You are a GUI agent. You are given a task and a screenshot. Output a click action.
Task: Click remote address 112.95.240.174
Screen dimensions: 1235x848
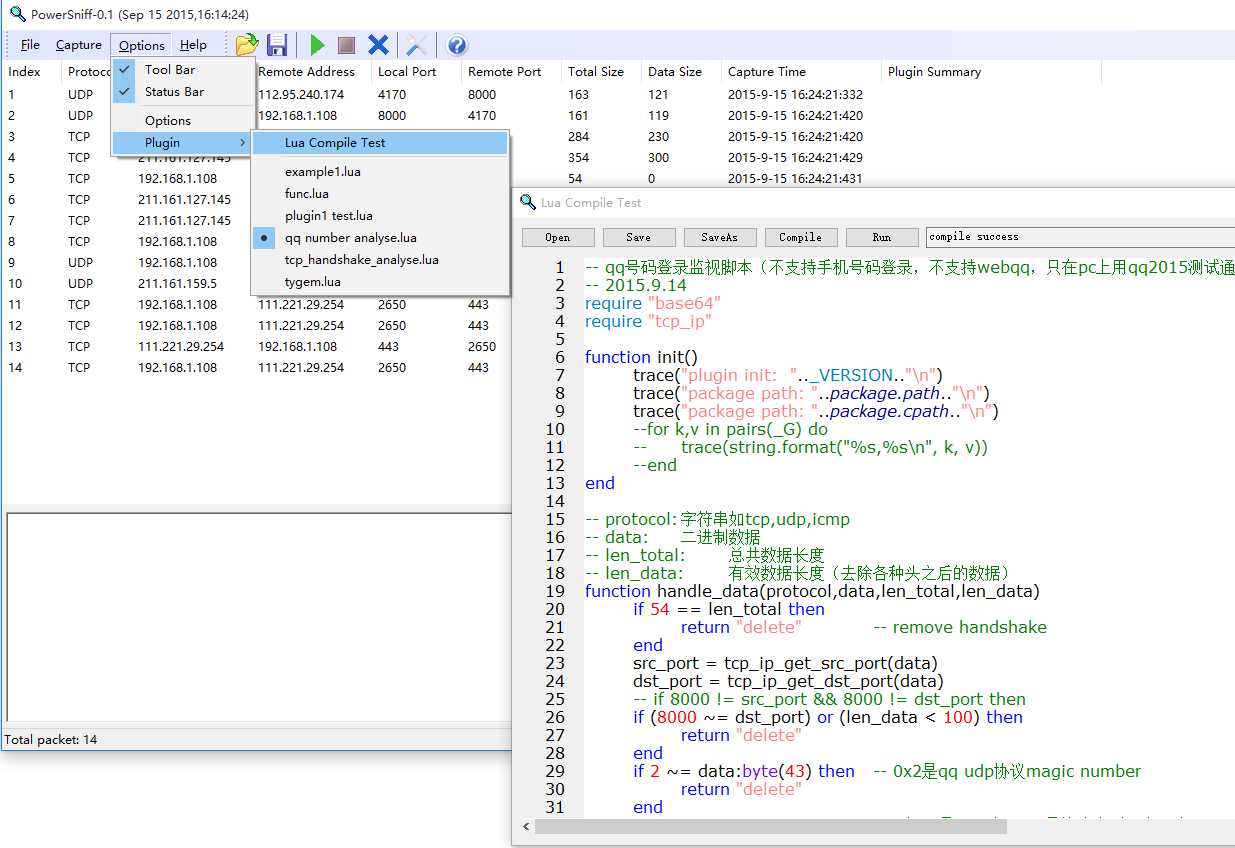[x=301, y=95]
